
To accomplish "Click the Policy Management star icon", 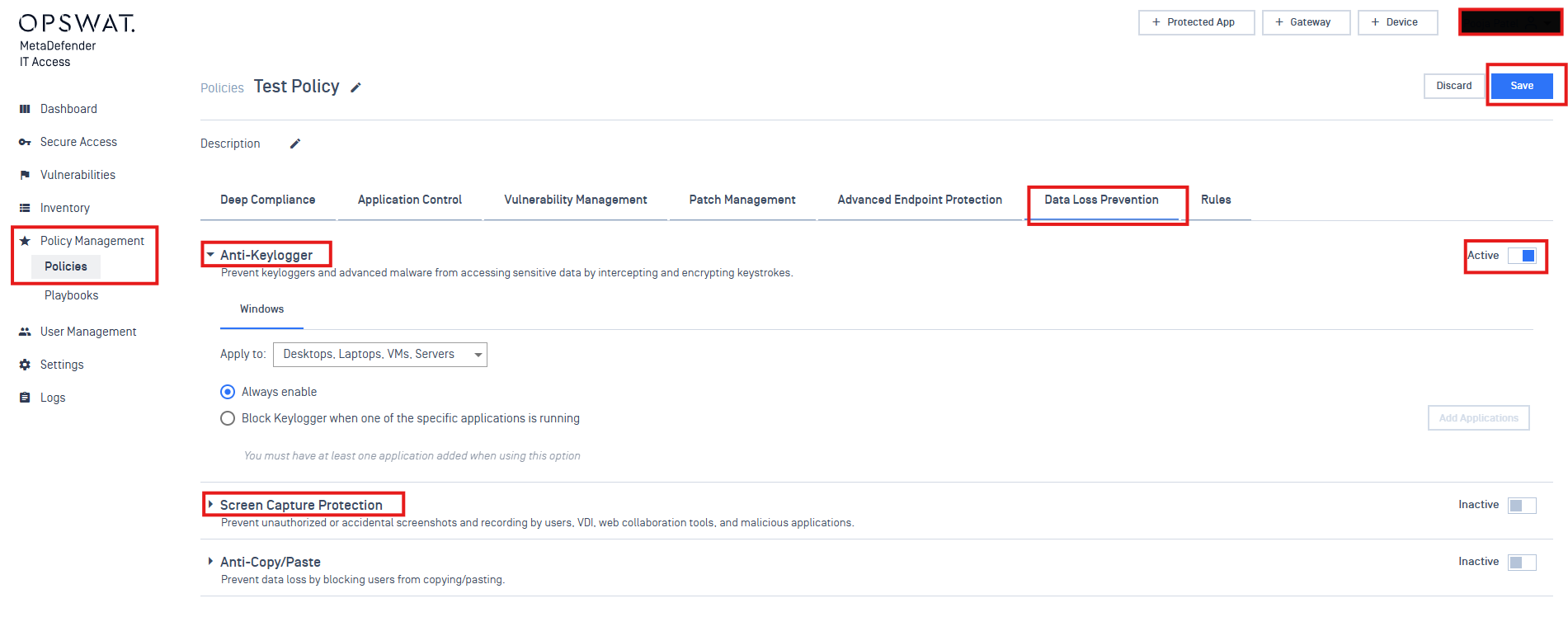I will 25,241.
